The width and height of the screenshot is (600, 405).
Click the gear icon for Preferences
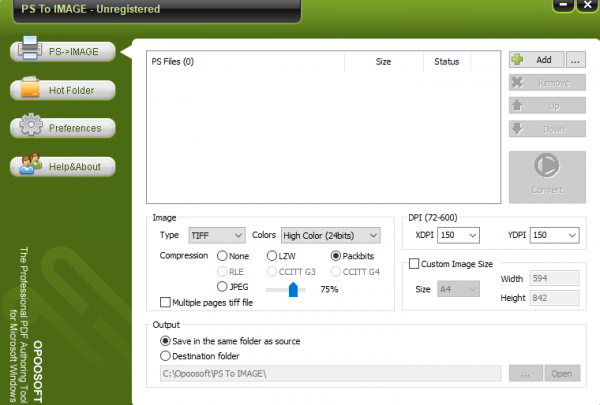coord(31,124)
